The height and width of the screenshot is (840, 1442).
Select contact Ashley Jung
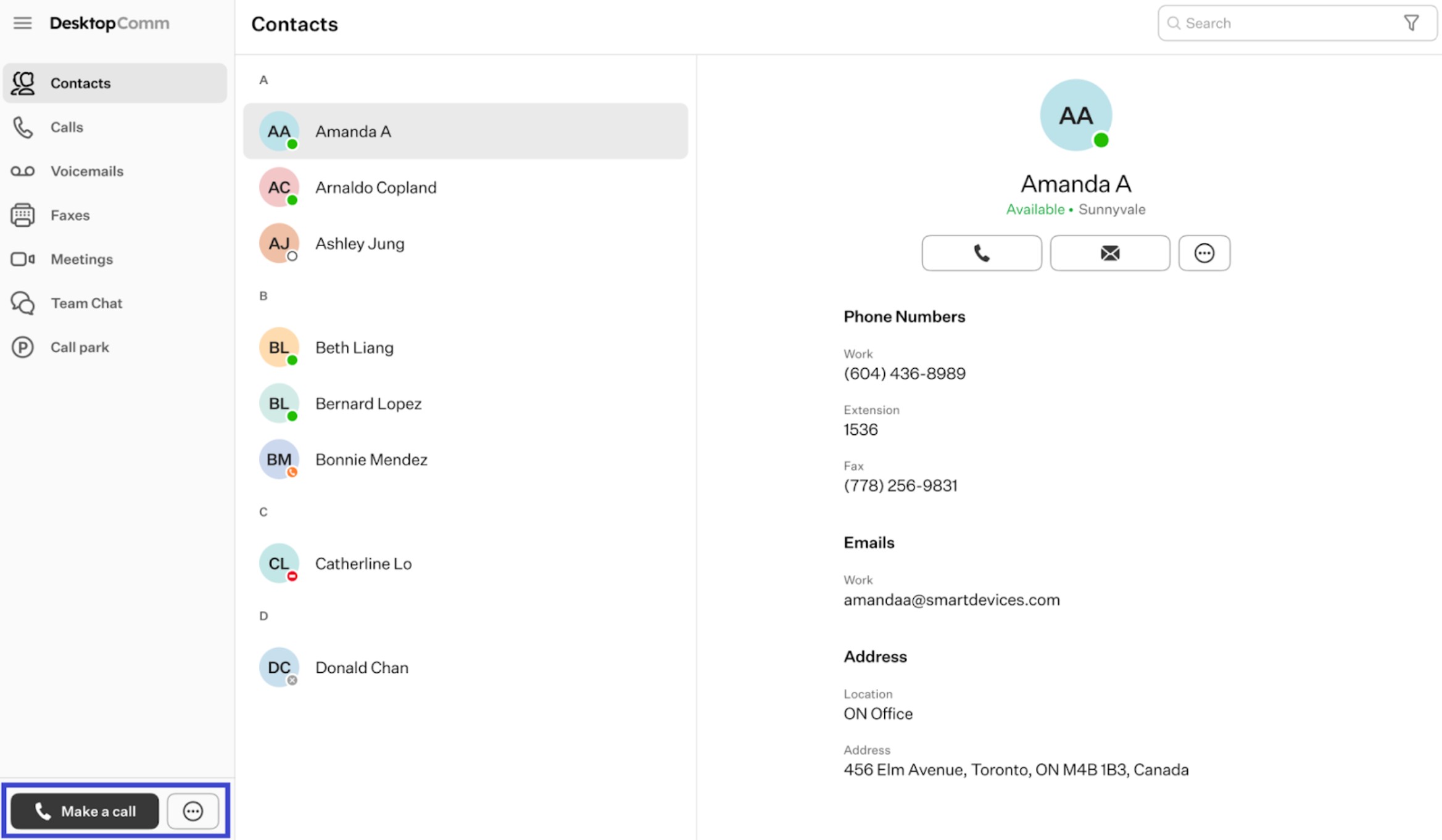[x=465, y=244]
